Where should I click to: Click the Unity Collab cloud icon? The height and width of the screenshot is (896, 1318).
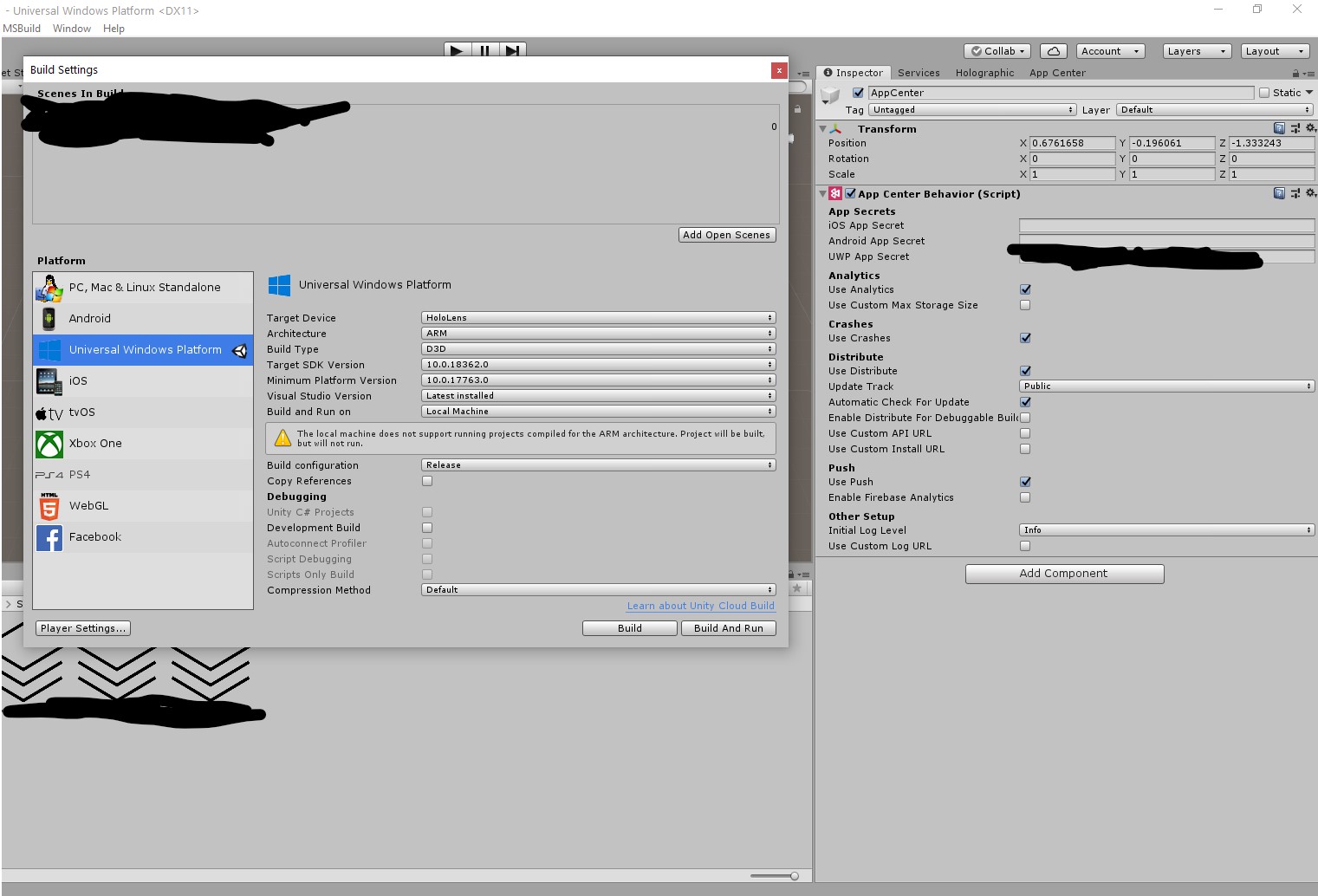(1052, 50)
